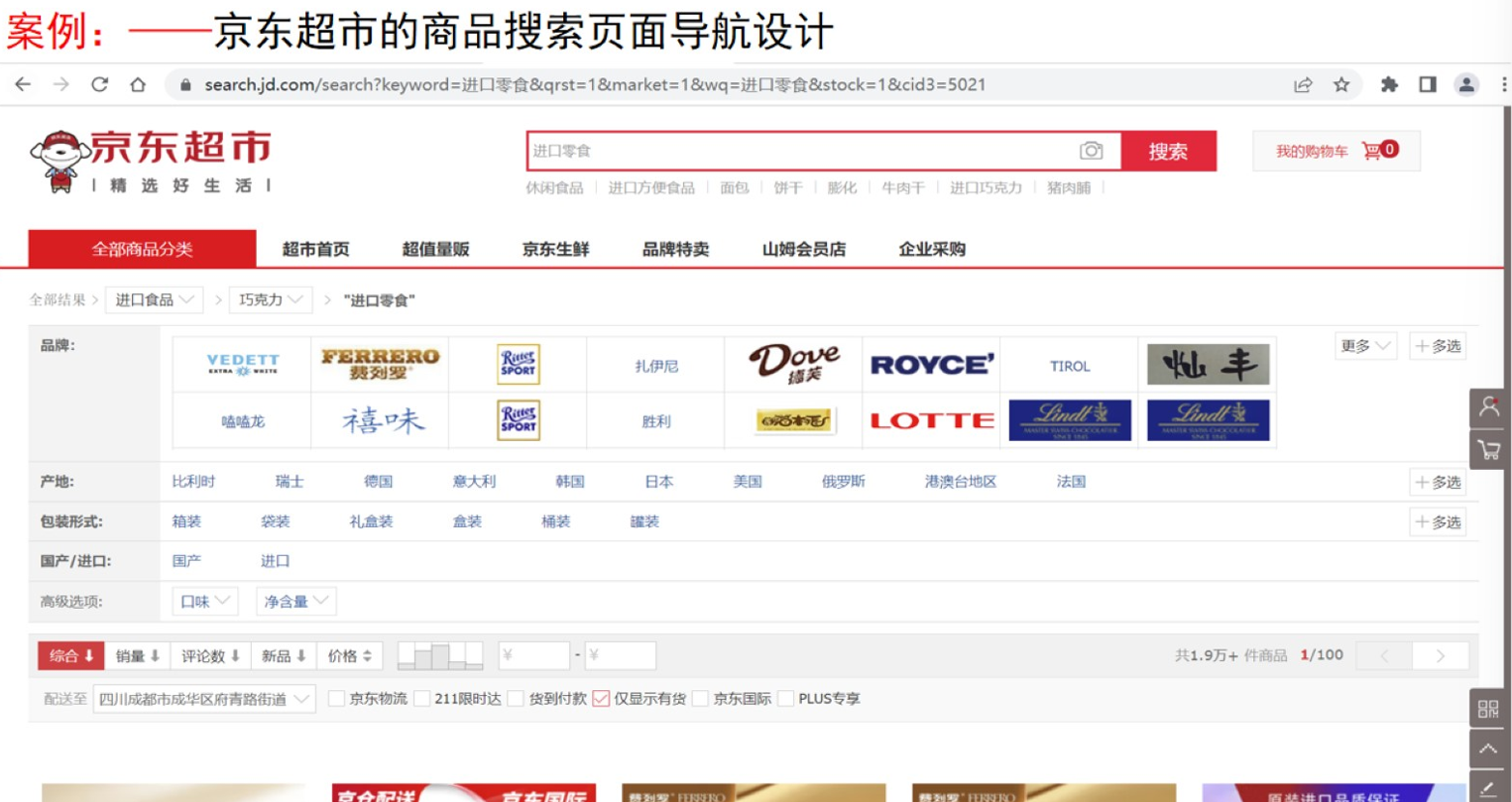Click the price range histogram graphic

[440, 655]
